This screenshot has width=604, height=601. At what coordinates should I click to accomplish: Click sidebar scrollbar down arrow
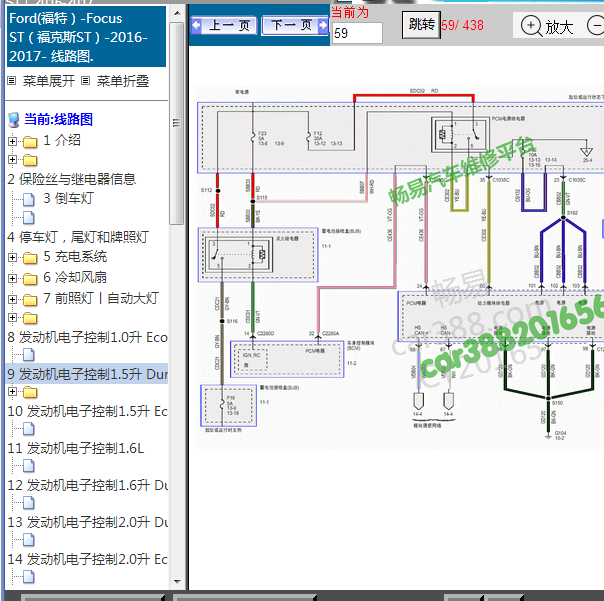tap(177, 582)
